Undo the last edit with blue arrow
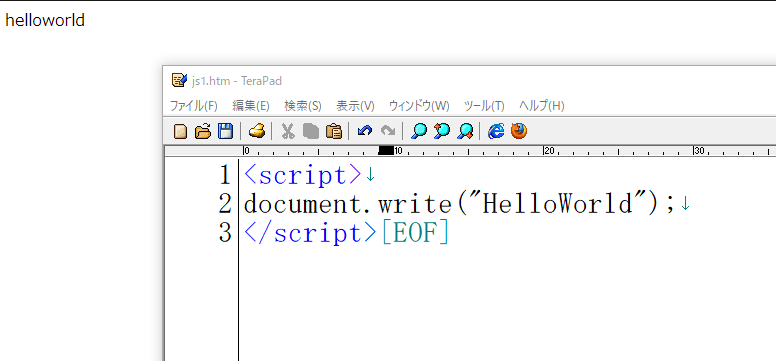The height and width of the screenshot is (361, 776). (x=365, y=131)
